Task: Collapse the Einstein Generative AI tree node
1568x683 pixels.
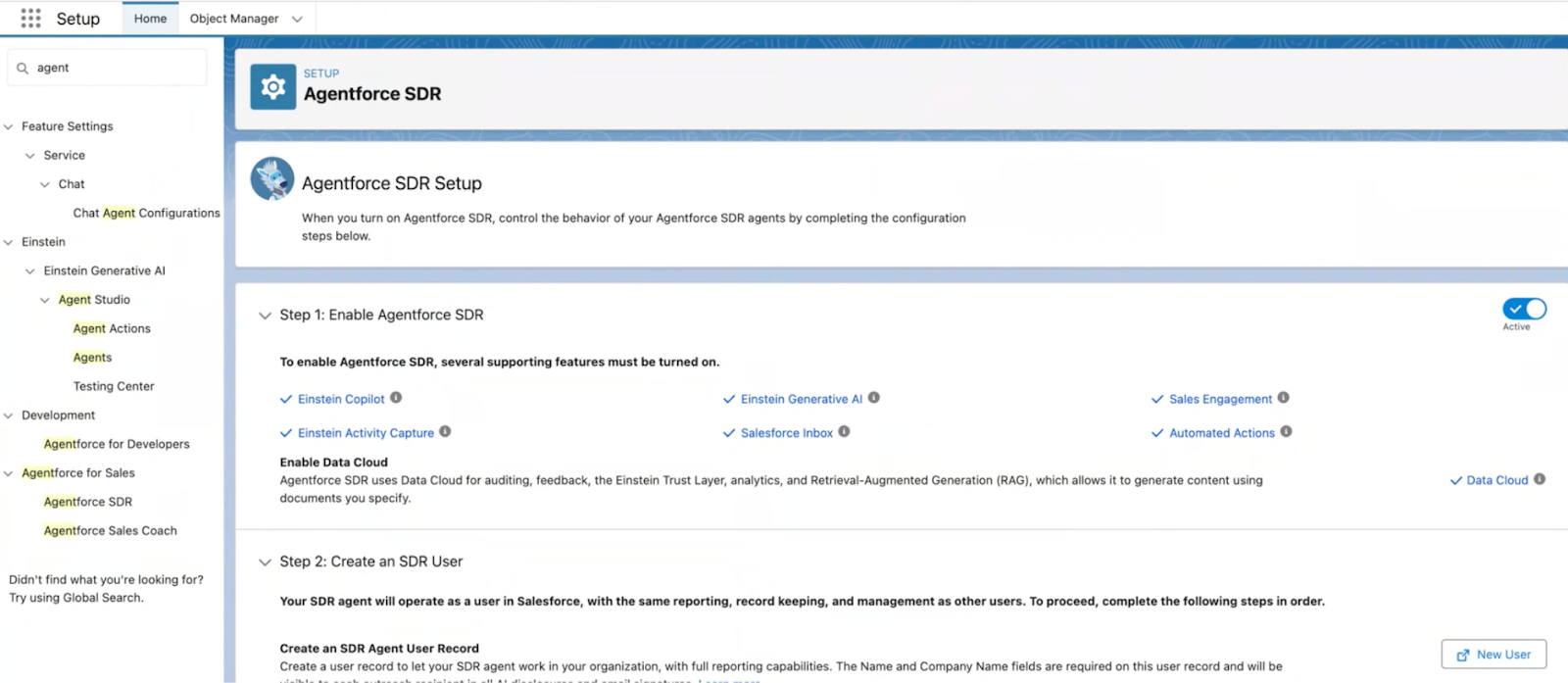Action: 30,271
